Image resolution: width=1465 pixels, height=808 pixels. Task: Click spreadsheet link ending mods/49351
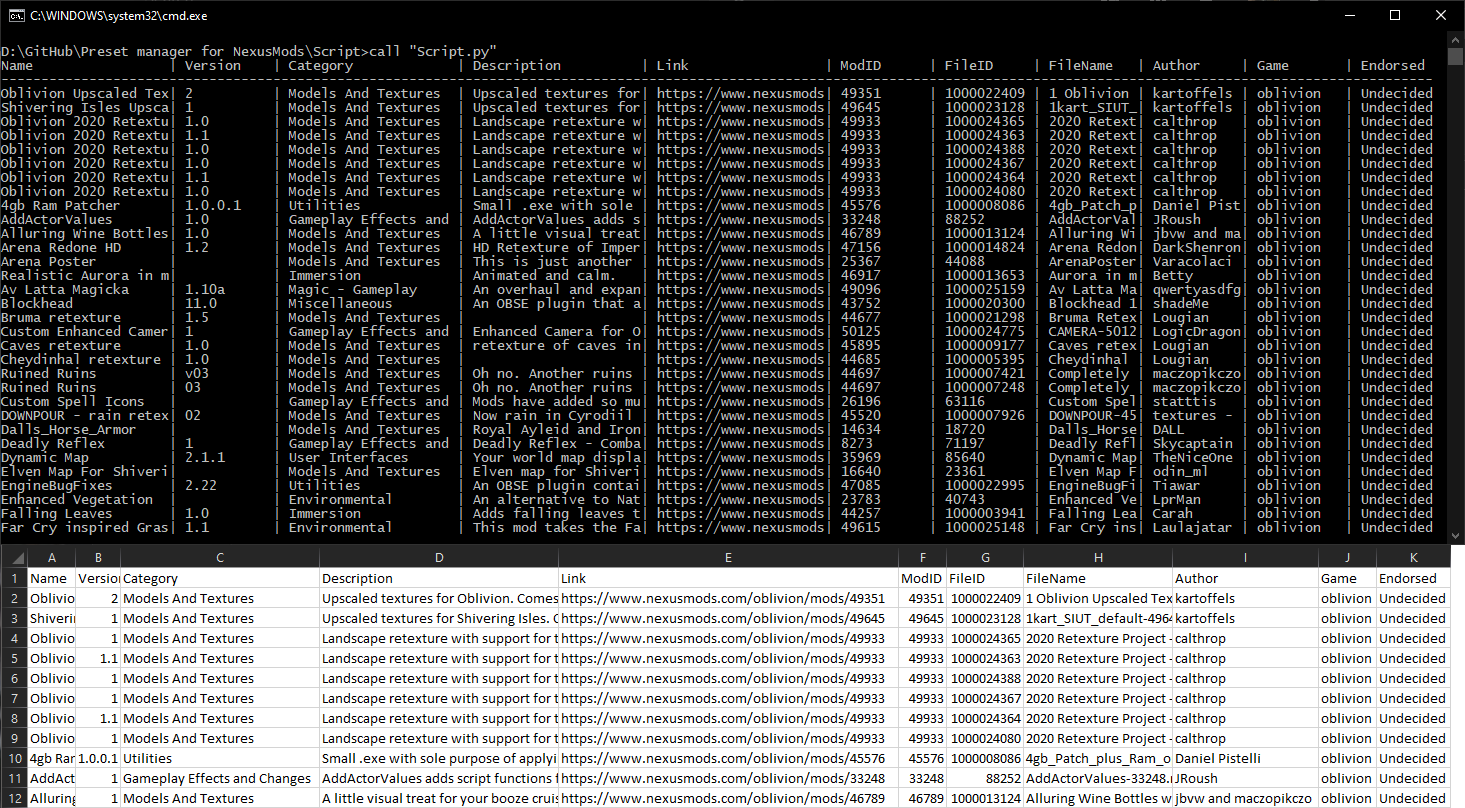[x=728, y=598]
